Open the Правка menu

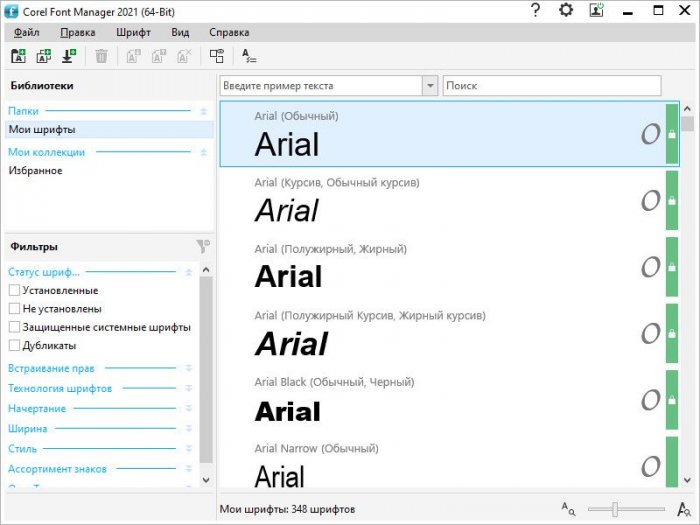pos(78,33)
